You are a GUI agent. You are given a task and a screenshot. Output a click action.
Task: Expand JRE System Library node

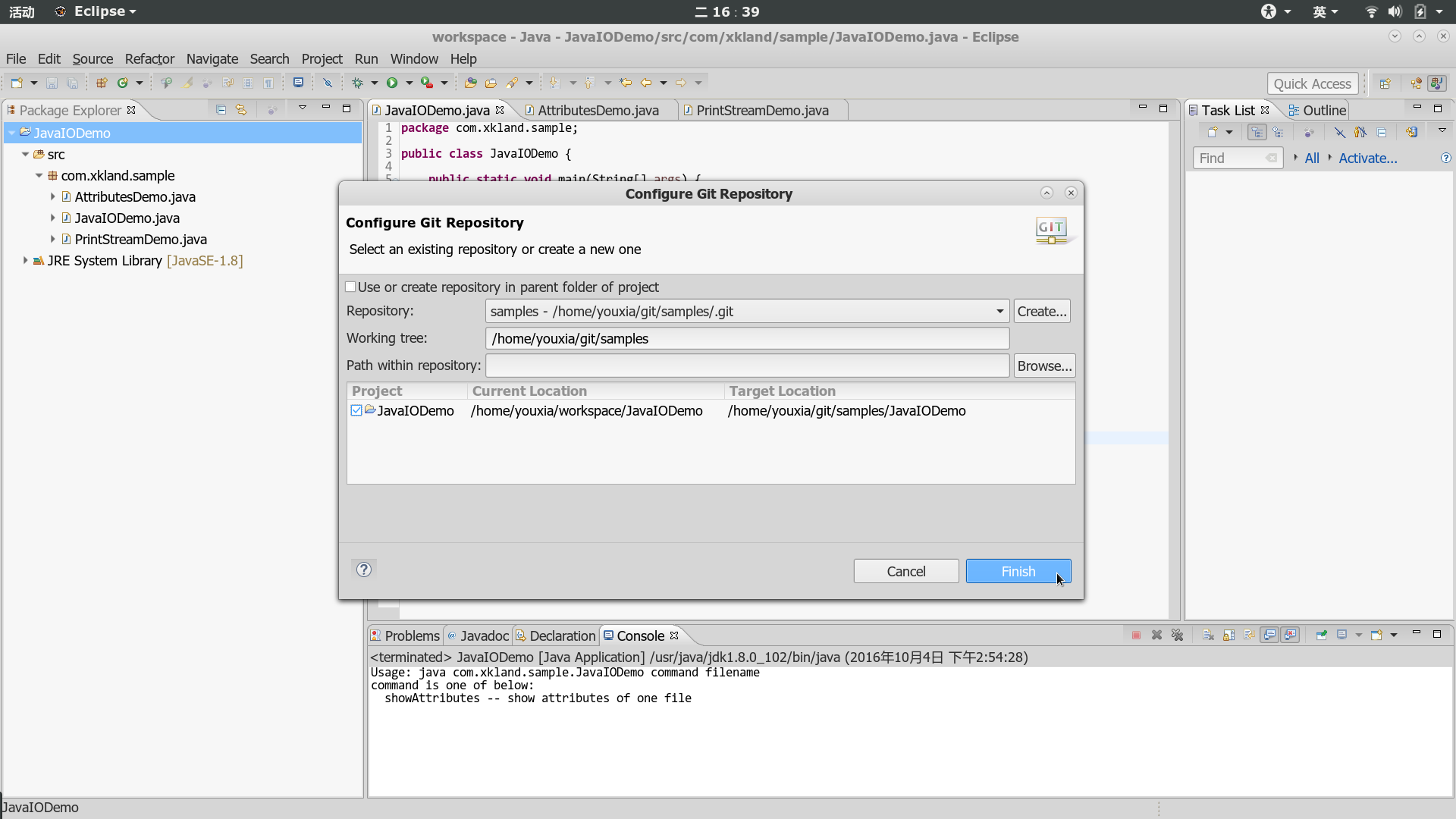(26, 260)
